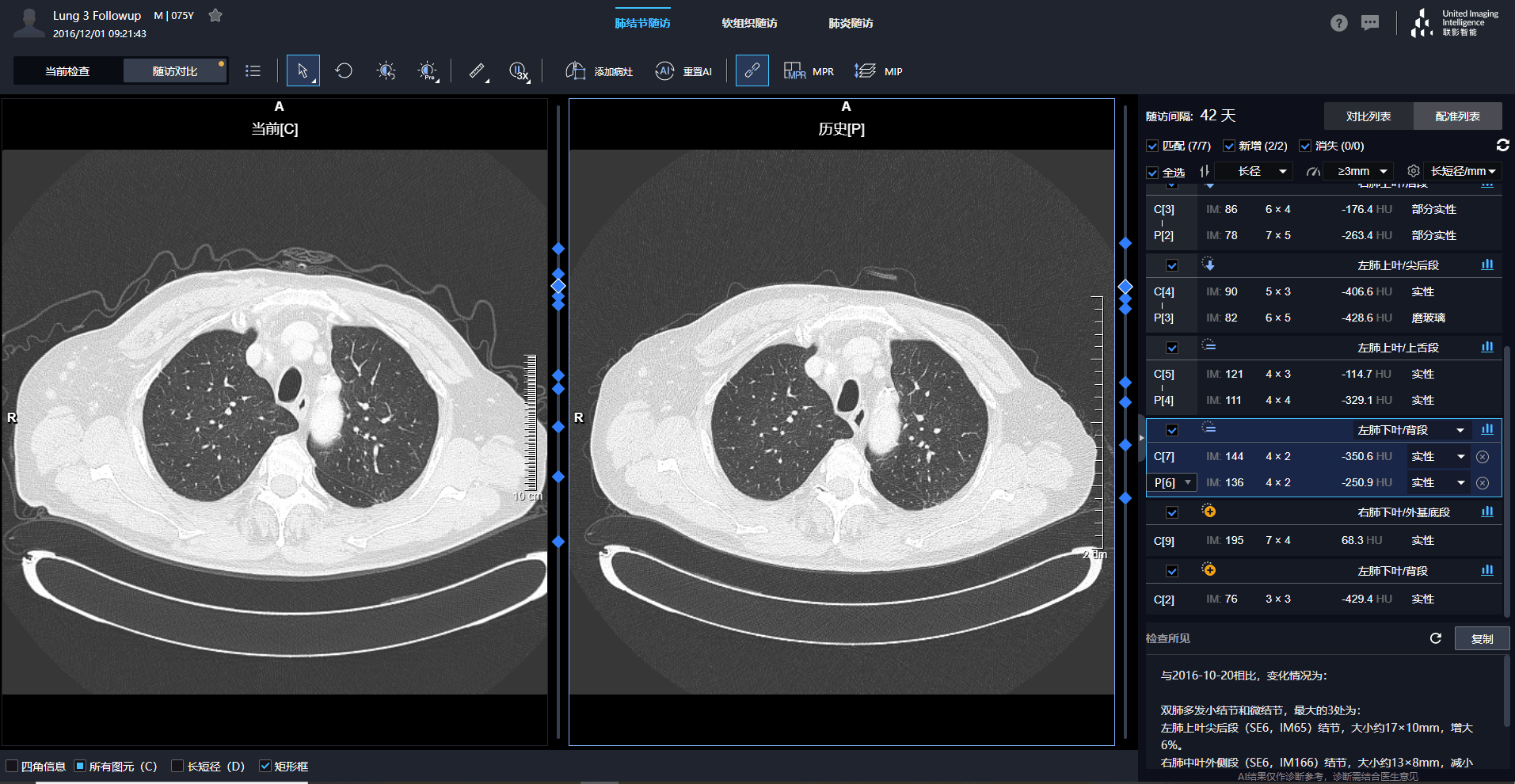Image resolution: width=1515 pixels, height=784 pixels.
Task: Open the P[6] nodule selector dropdown
Action: tap(1173, 482)
